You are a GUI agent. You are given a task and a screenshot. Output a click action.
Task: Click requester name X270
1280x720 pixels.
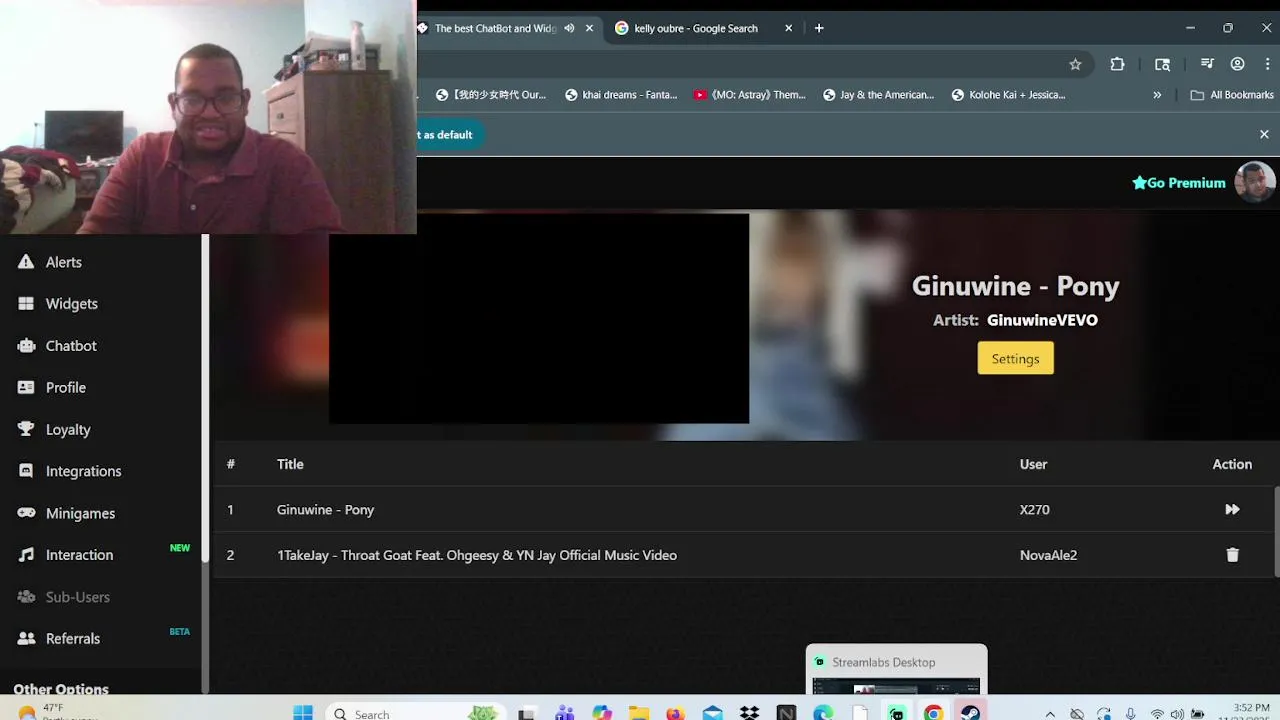pyautogui.click(x=1034, y=510)
